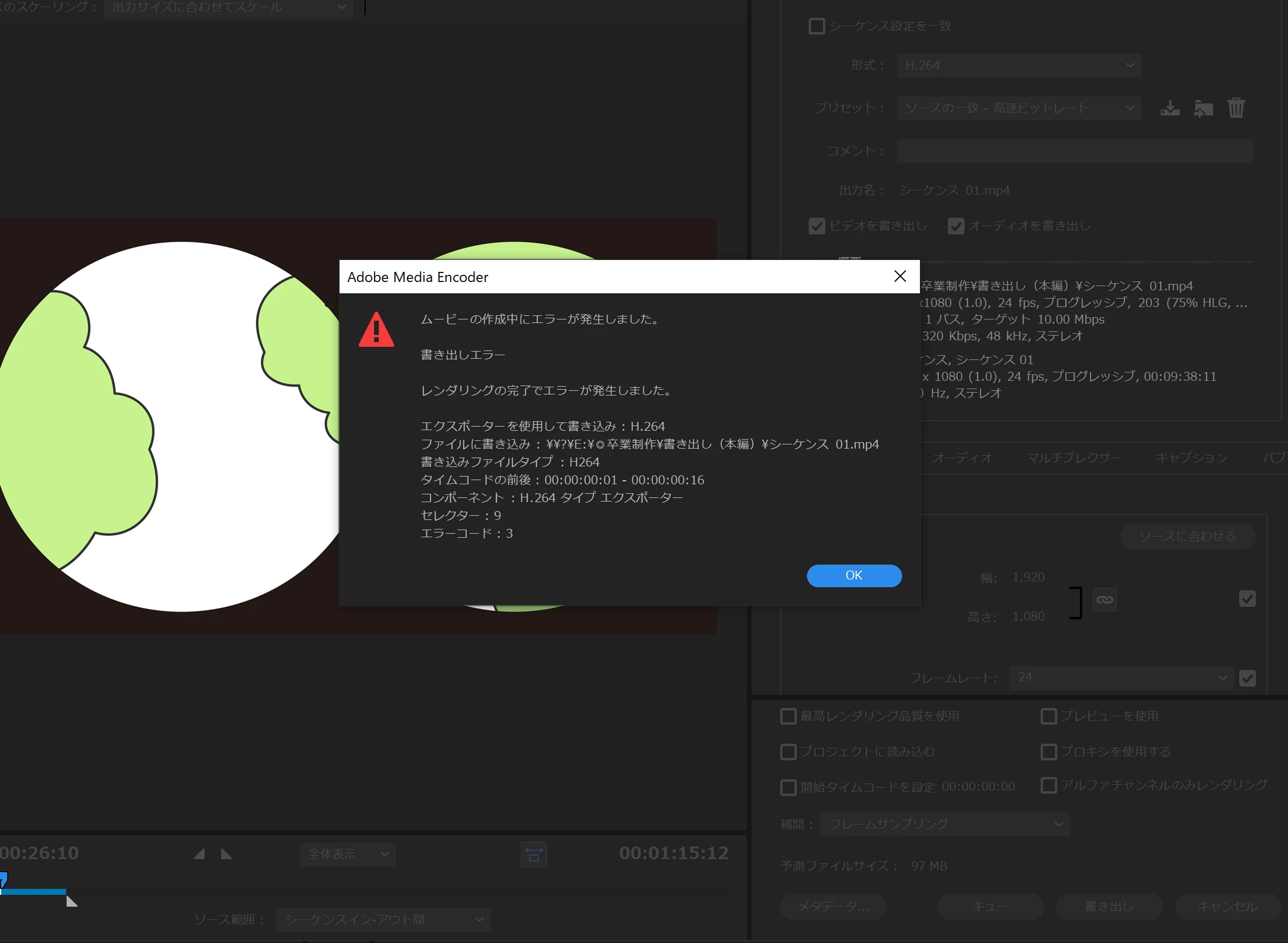Click the aspect ratio correction icon
The image size is (1288, 943).
coord(533,855)
